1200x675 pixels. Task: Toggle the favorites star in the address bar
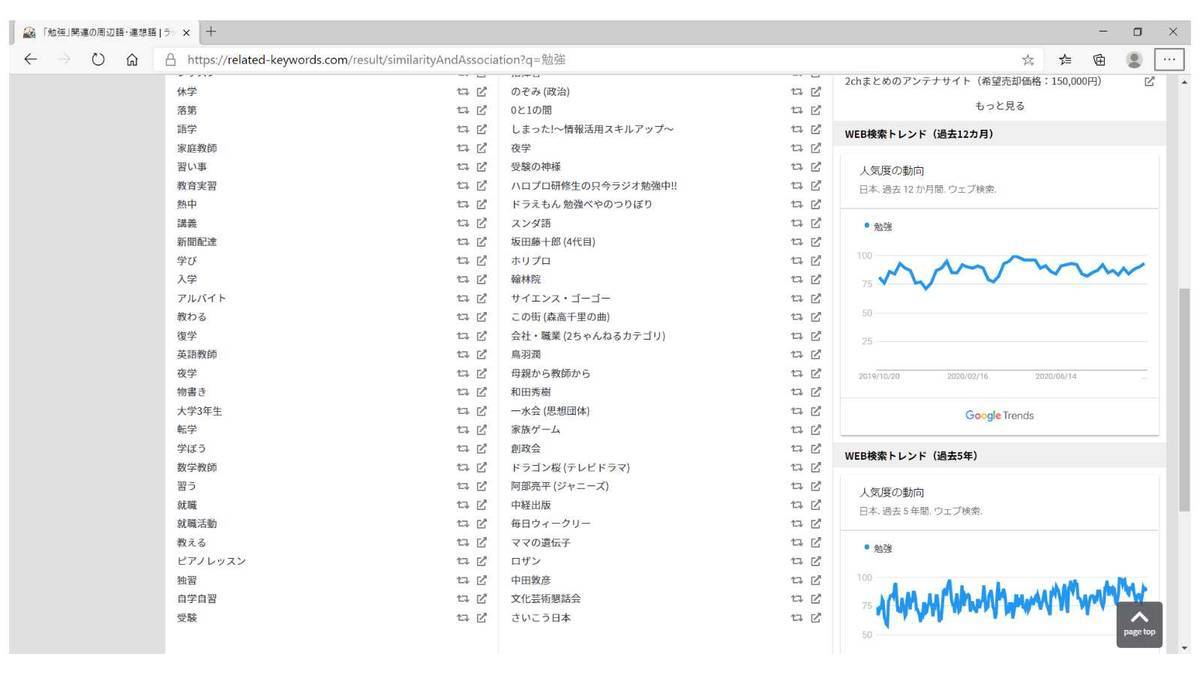click(1029, 58)
